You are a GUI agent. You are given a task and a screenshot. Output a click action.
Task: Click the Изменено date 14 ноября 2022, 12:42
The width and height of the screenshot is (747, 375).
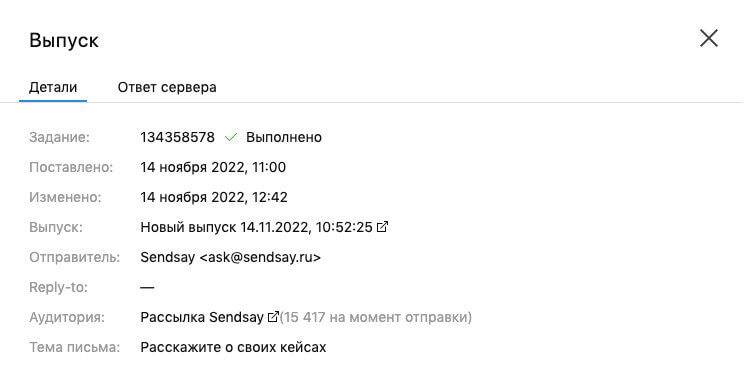click(x=214, y=197)
